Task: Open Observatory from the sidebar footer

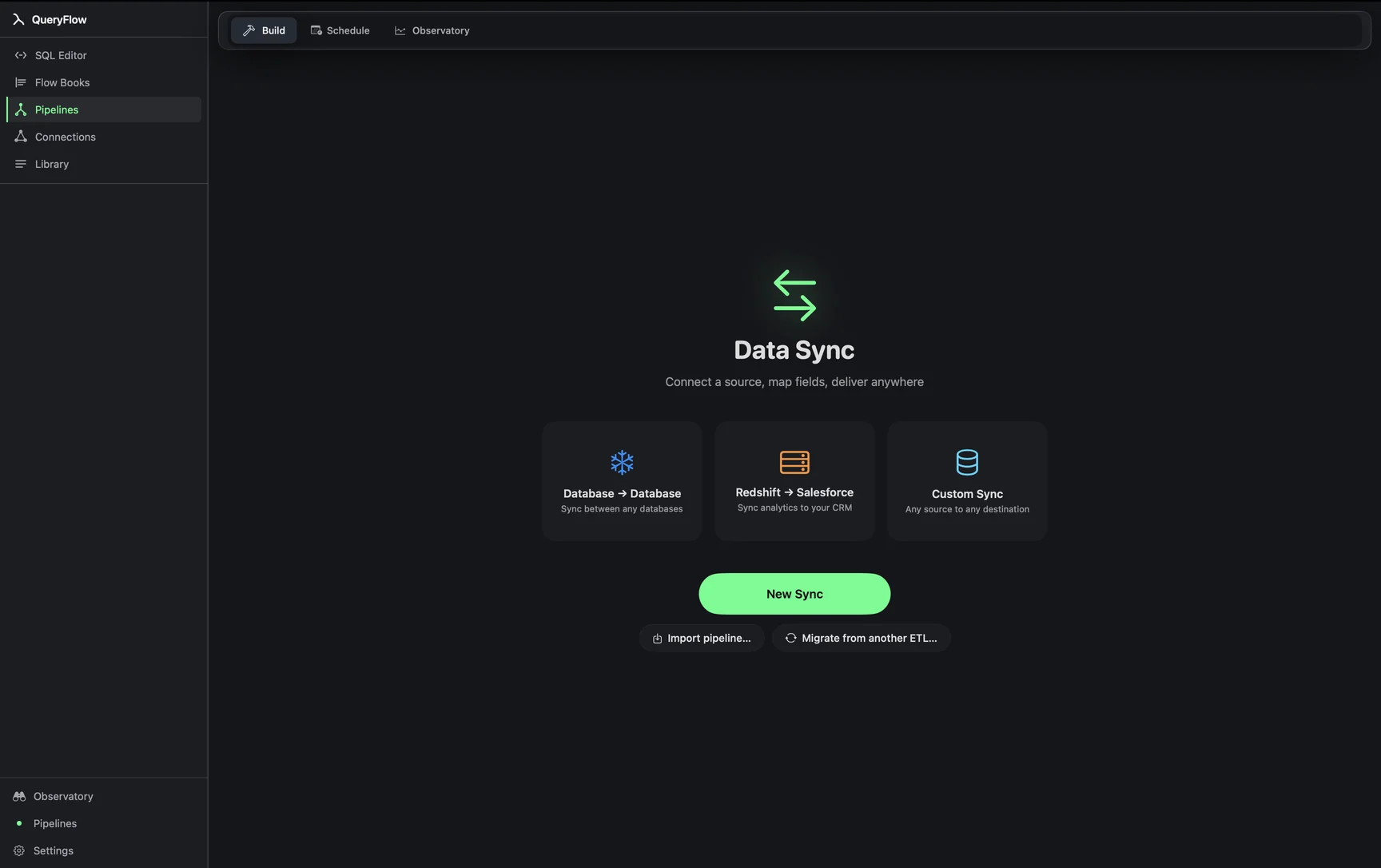Action: point(104,796)
